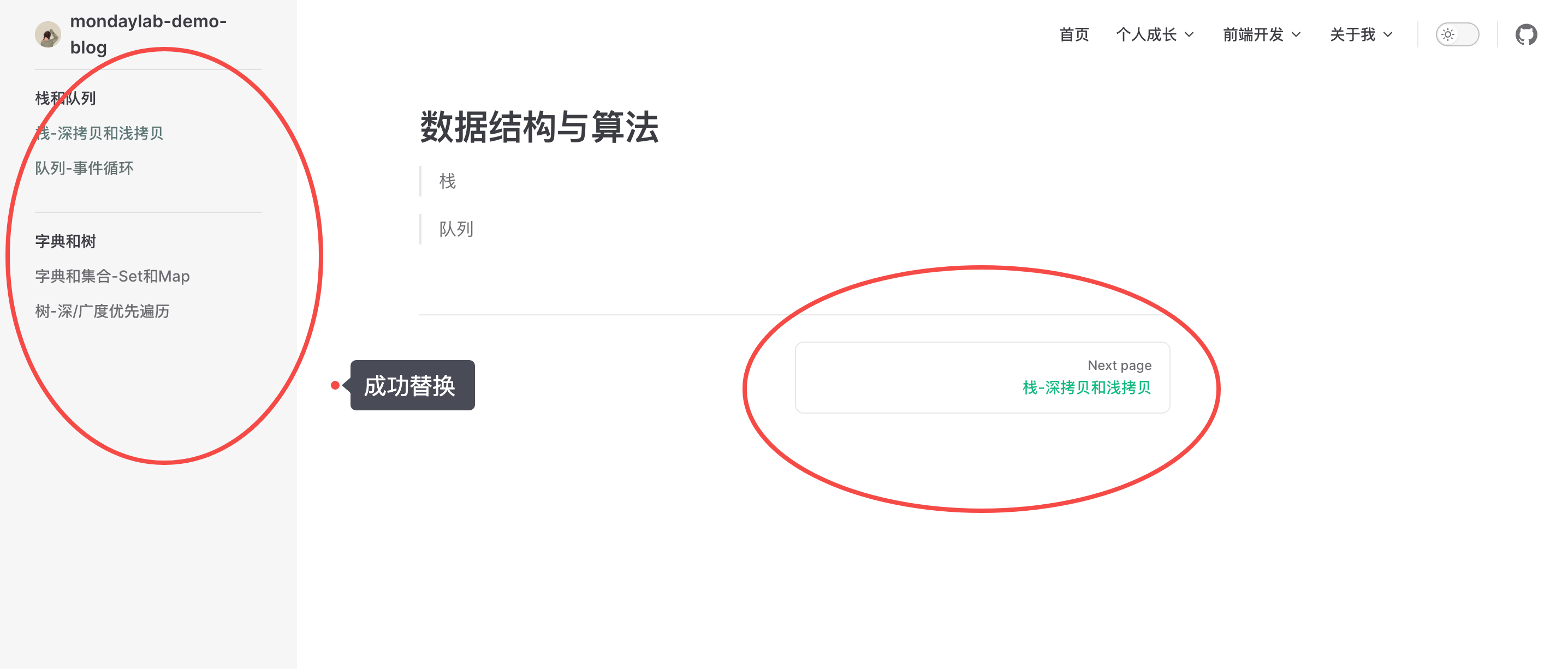The width and height of the screenshot is (1568, 669).
Task: Open sidebar link 树-深/广度优先遍历
Action: [102, 311]
